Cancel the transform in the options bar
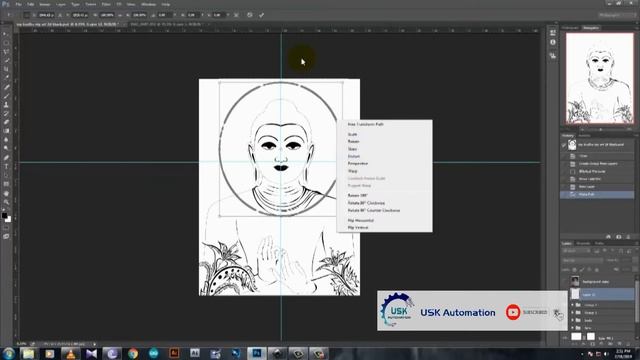 pyautogui.click(x=250, y=15)
